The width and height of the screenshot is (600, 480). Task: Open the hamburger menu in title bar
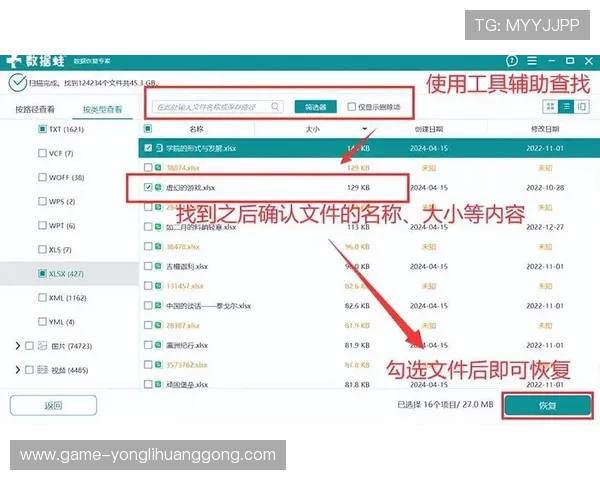click(532, 61)
